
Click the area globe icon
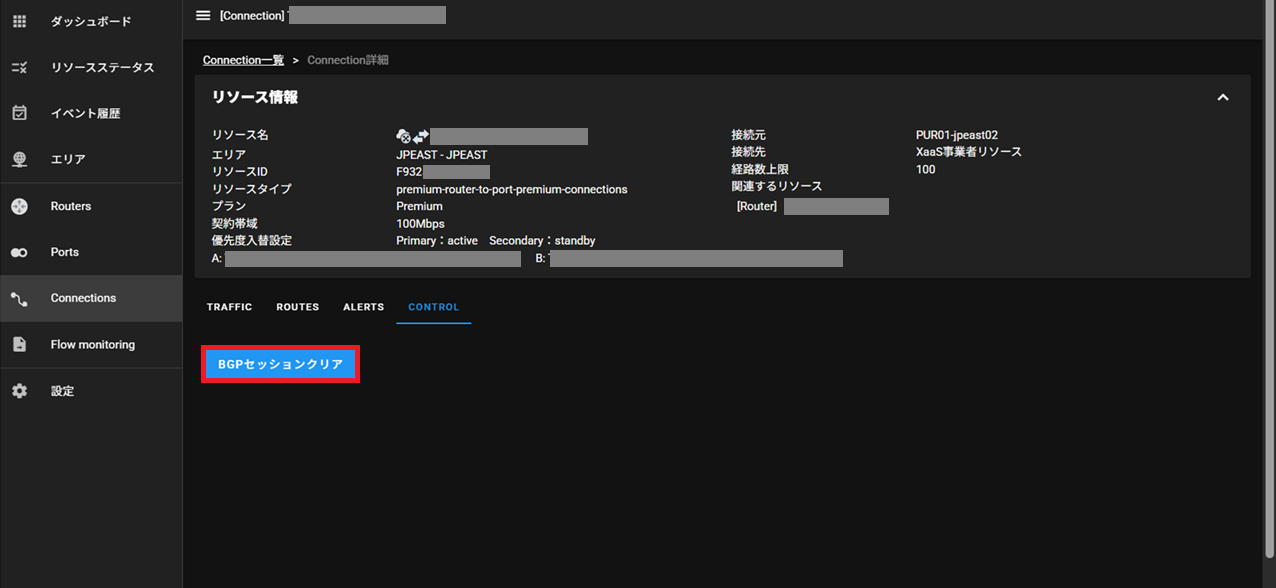[x=19, y=159]
